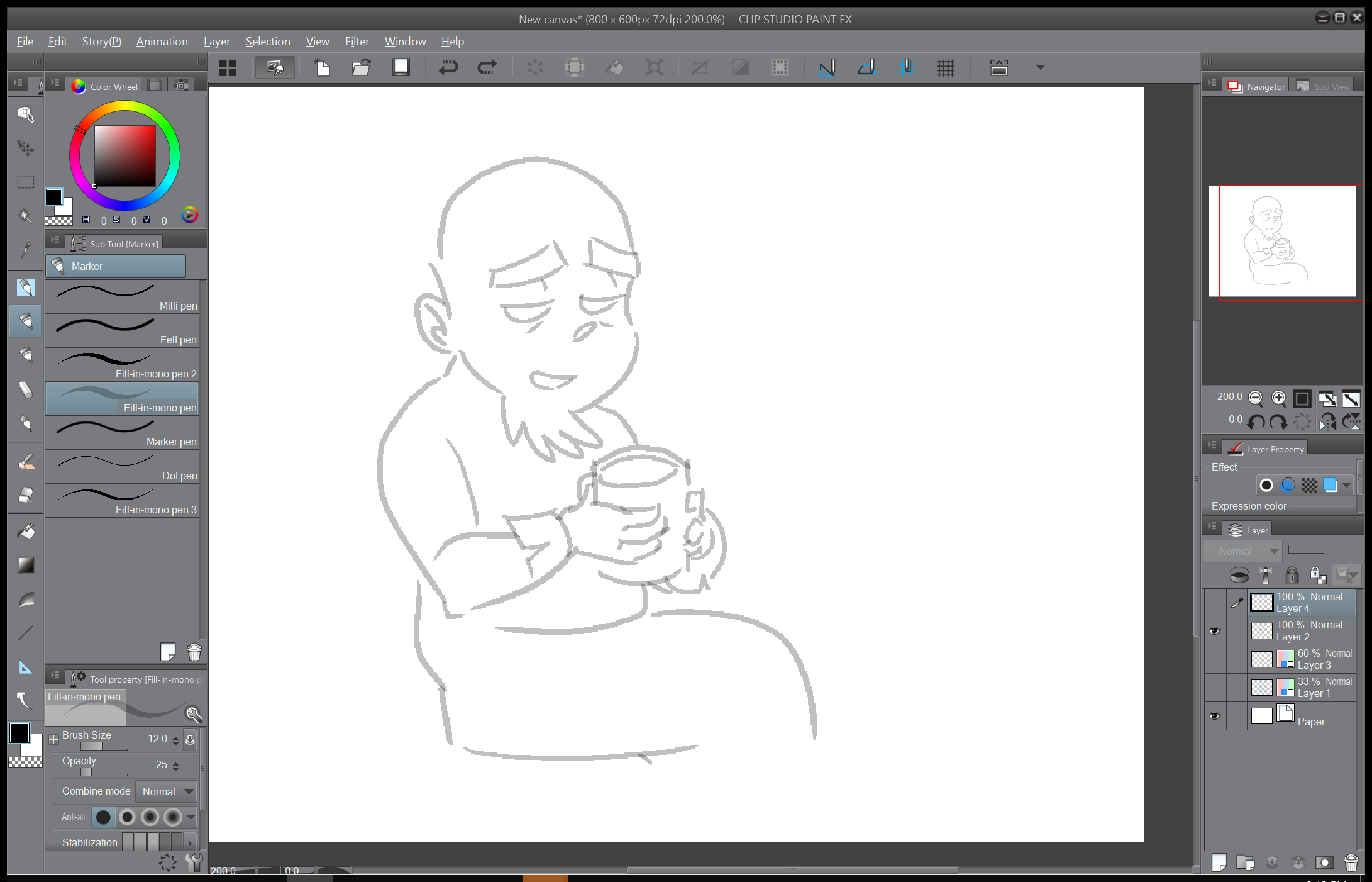The image size is (1372, 882).
Task: Switch to the Sub View tab
Action: pos(1324,87)
